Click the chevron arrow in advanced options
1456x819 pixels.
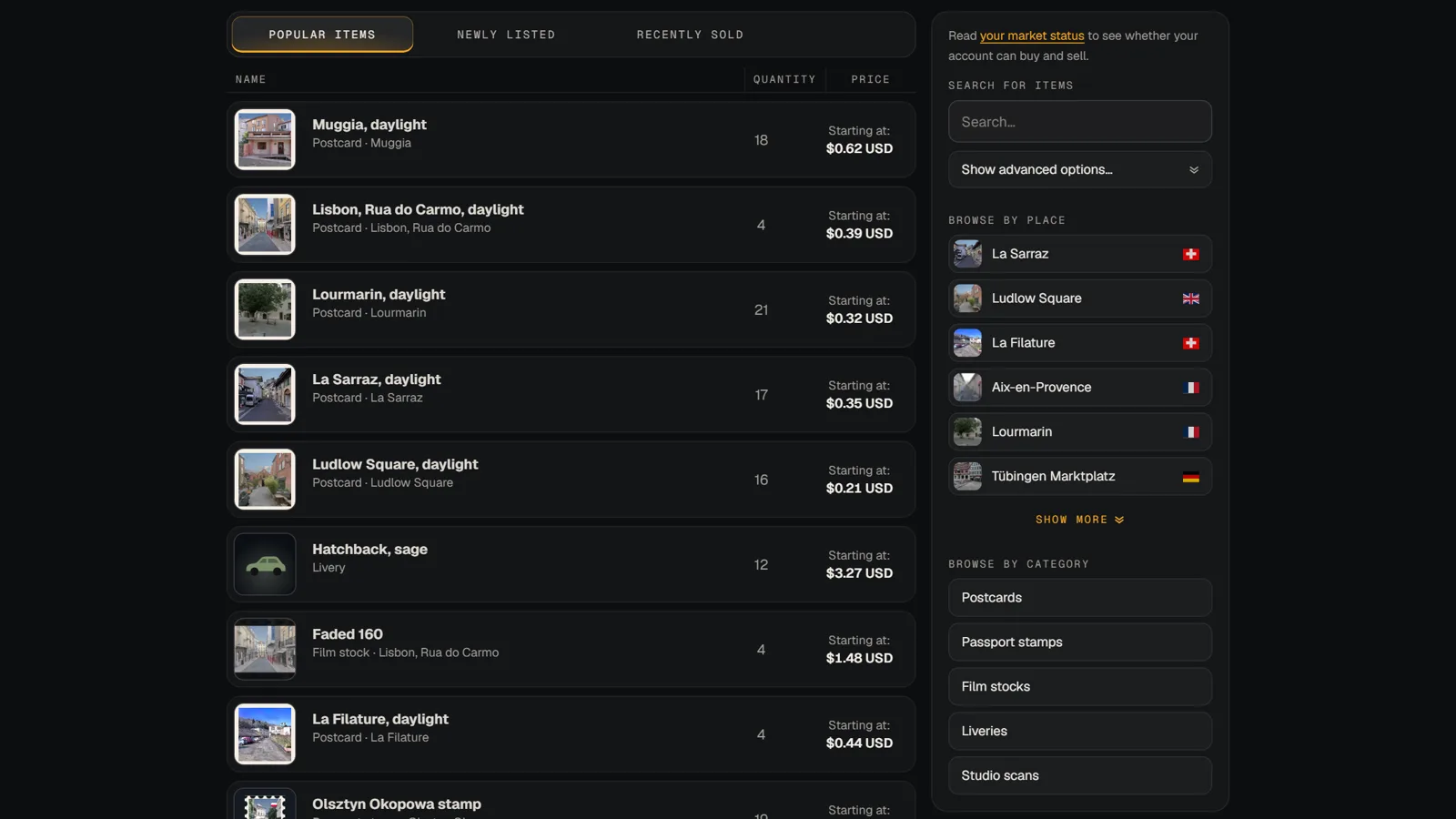(x=1194, y=170)
